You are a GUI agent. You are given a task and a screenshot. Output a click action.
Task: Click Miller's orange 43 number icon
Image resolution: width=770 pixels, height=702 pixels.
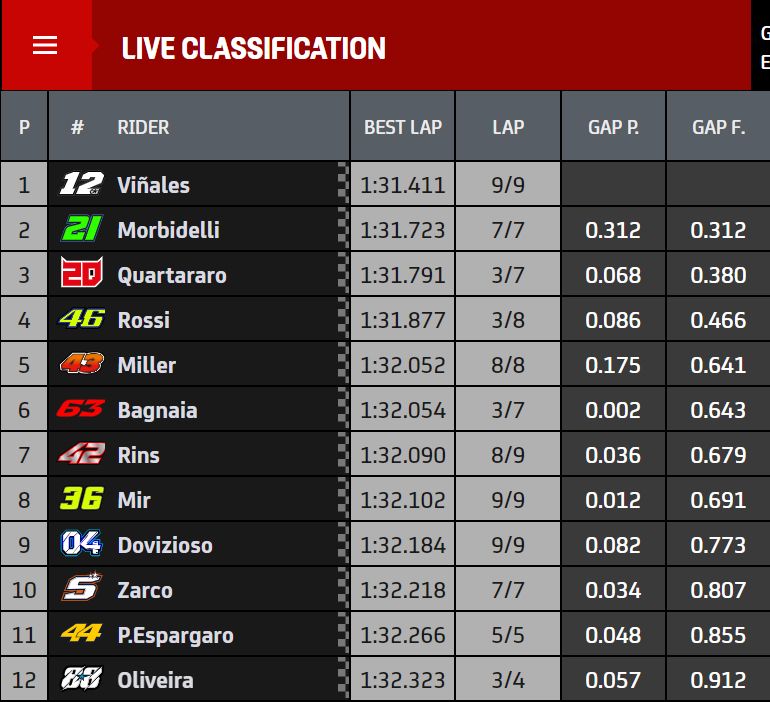click(82, 364)
